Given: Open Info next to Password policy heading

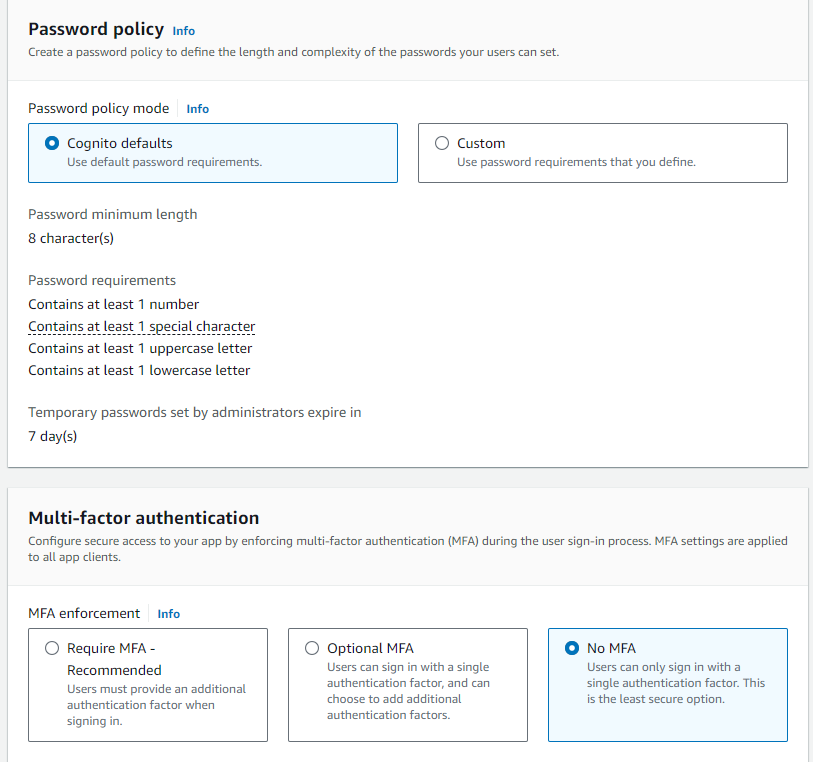Looking at the screenshot, I should (183, 31).
